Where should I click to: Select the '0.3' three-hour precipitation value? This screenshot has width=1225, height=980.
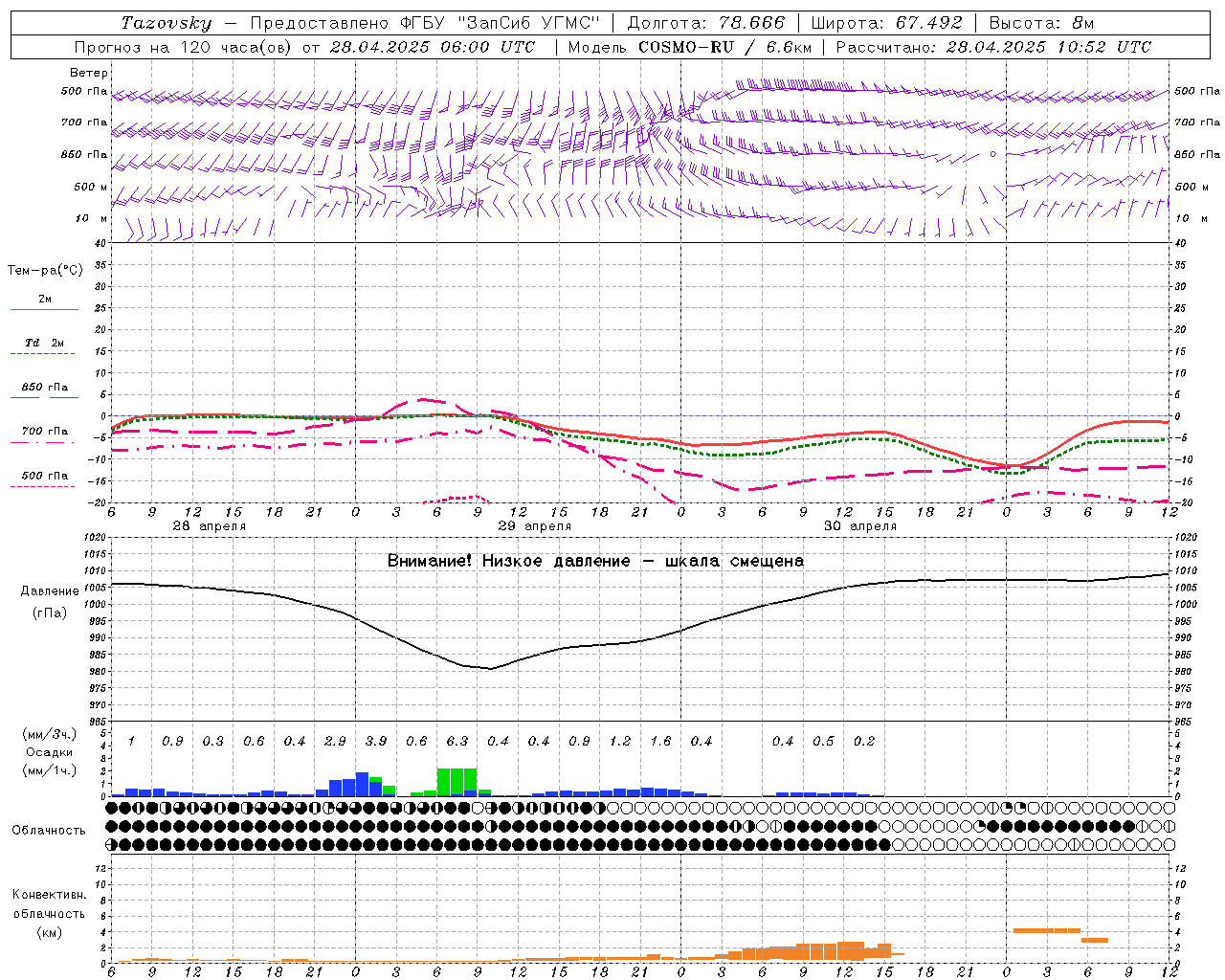(213, 742)
